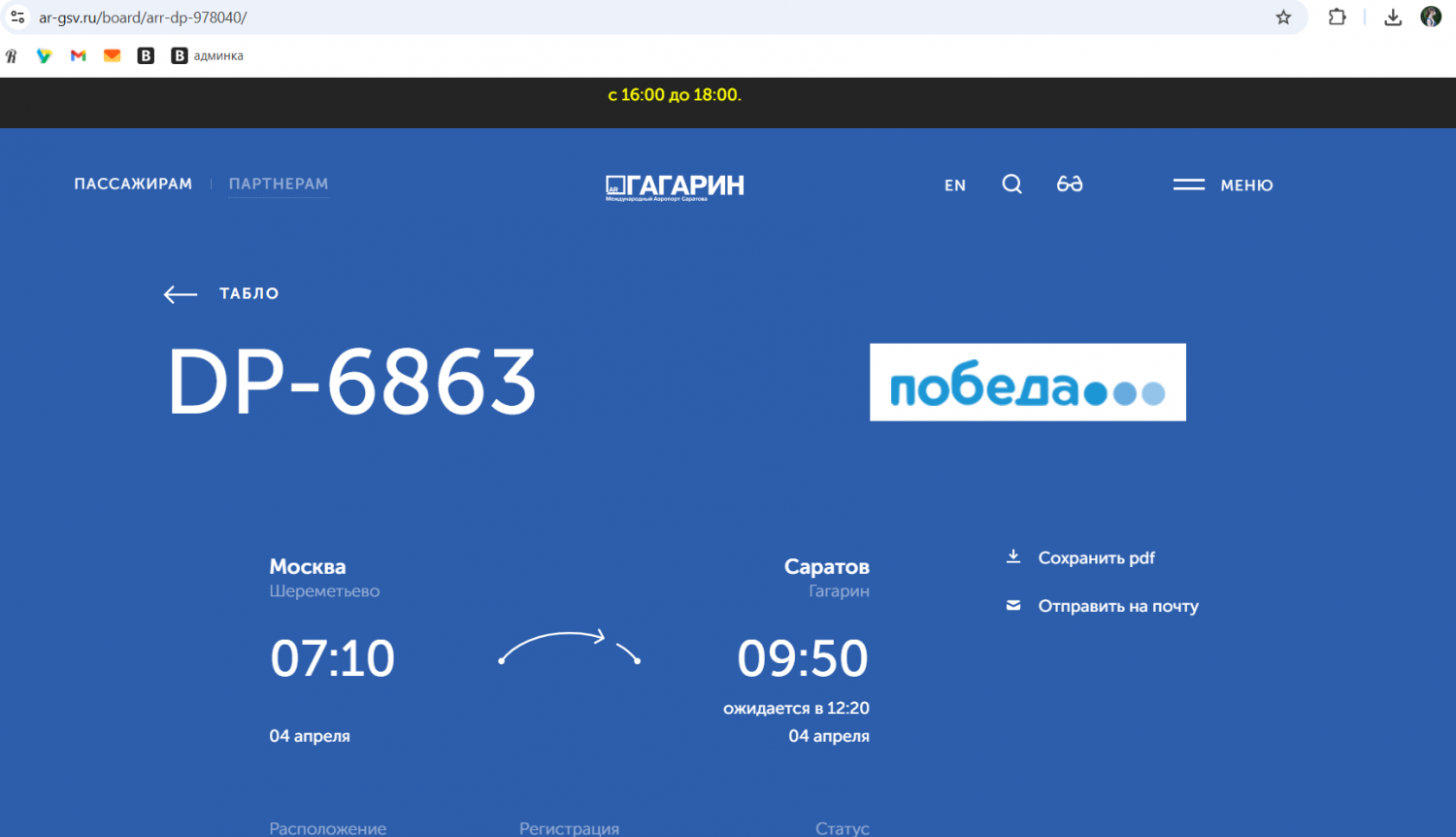Click the Победа airline logo

[x=1027, y=383]
